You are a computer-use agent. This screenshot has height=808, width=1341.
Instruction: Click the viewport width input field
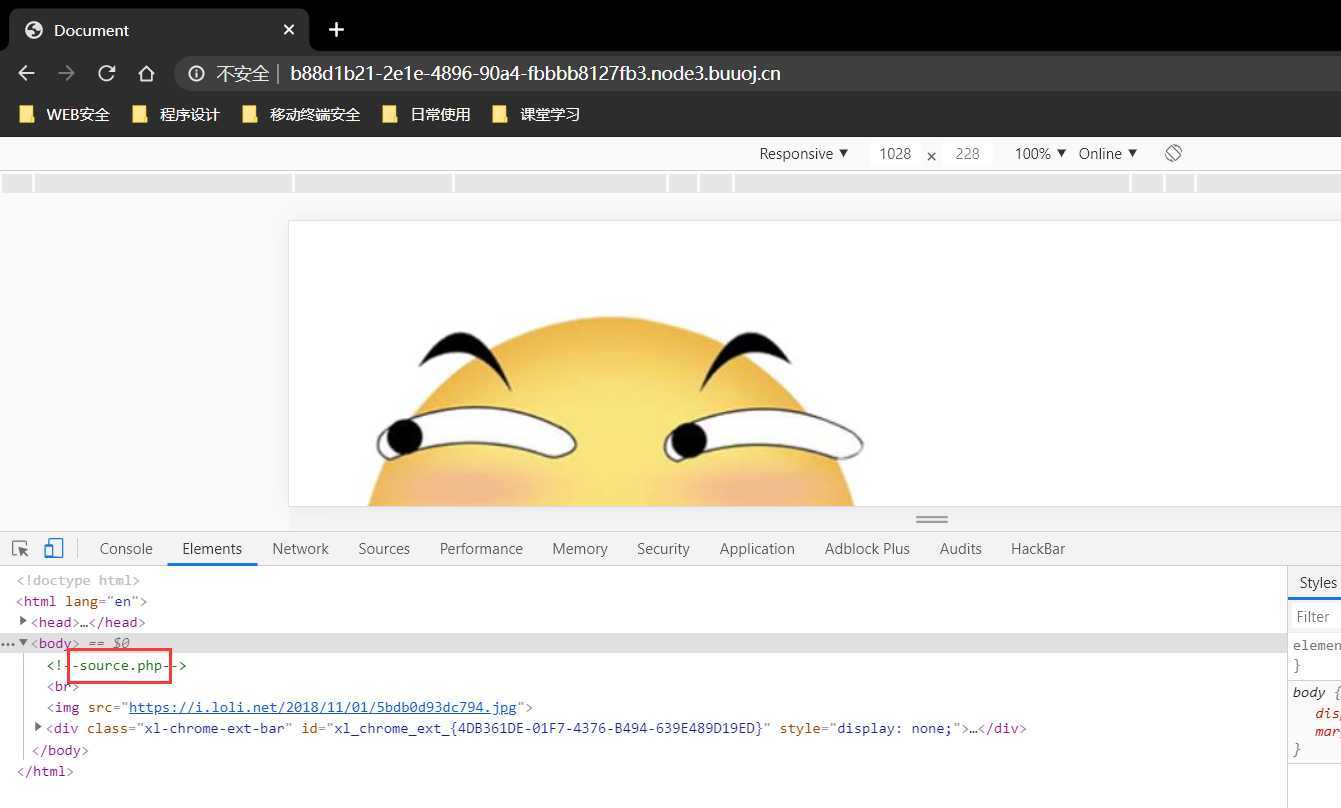(894, 153)
